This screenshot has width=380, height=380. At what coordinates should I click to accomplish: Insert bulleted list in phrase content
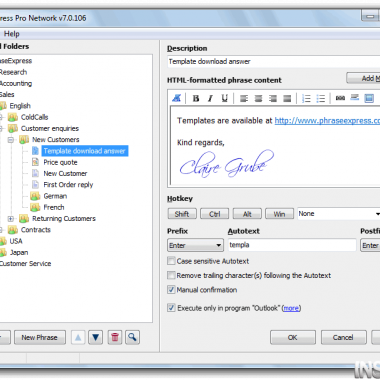321,98
